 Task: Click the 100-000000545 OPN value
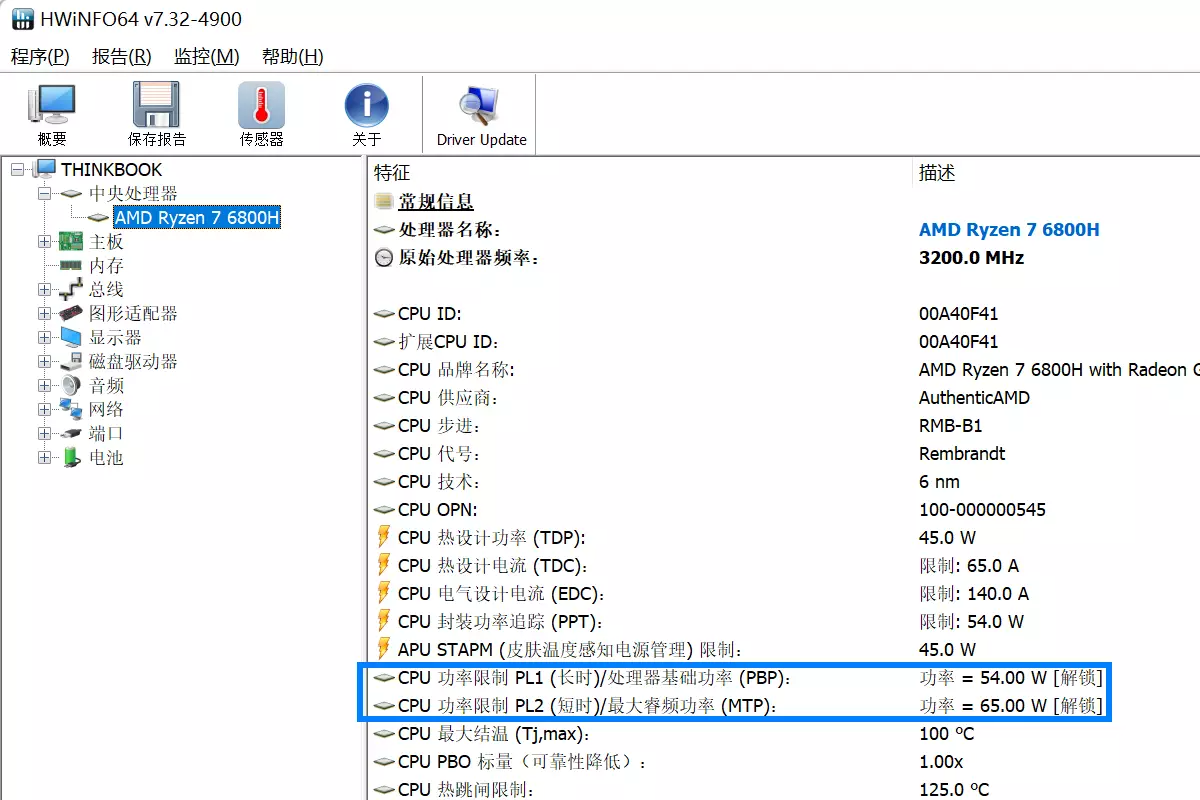coord(982,510)
